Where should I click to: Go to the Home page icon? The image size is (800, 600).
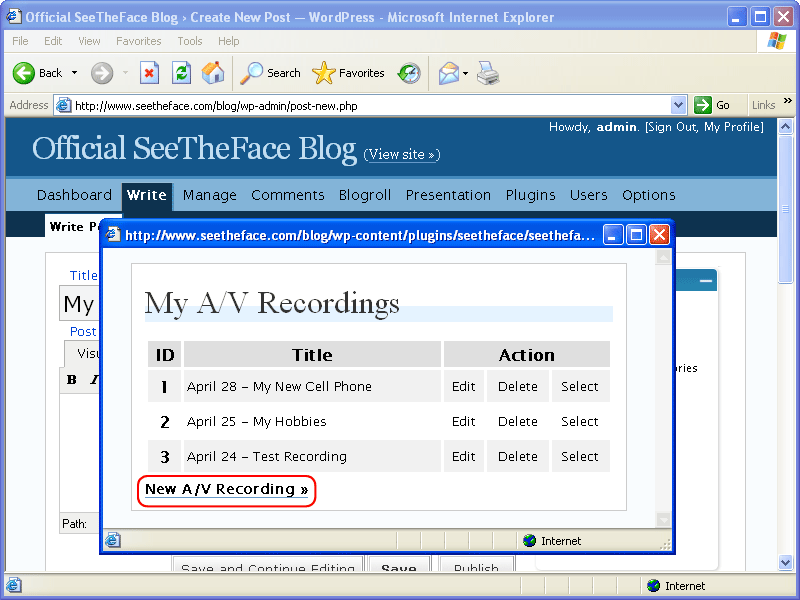(213, 73)
